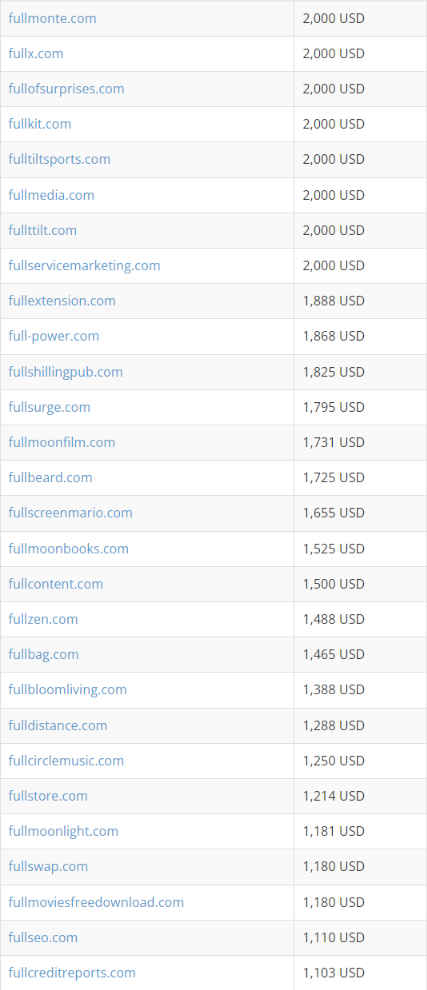Open the fullseo.com link
The width and height of the screenshot is (427, 990).
click(x=43, y=938)
